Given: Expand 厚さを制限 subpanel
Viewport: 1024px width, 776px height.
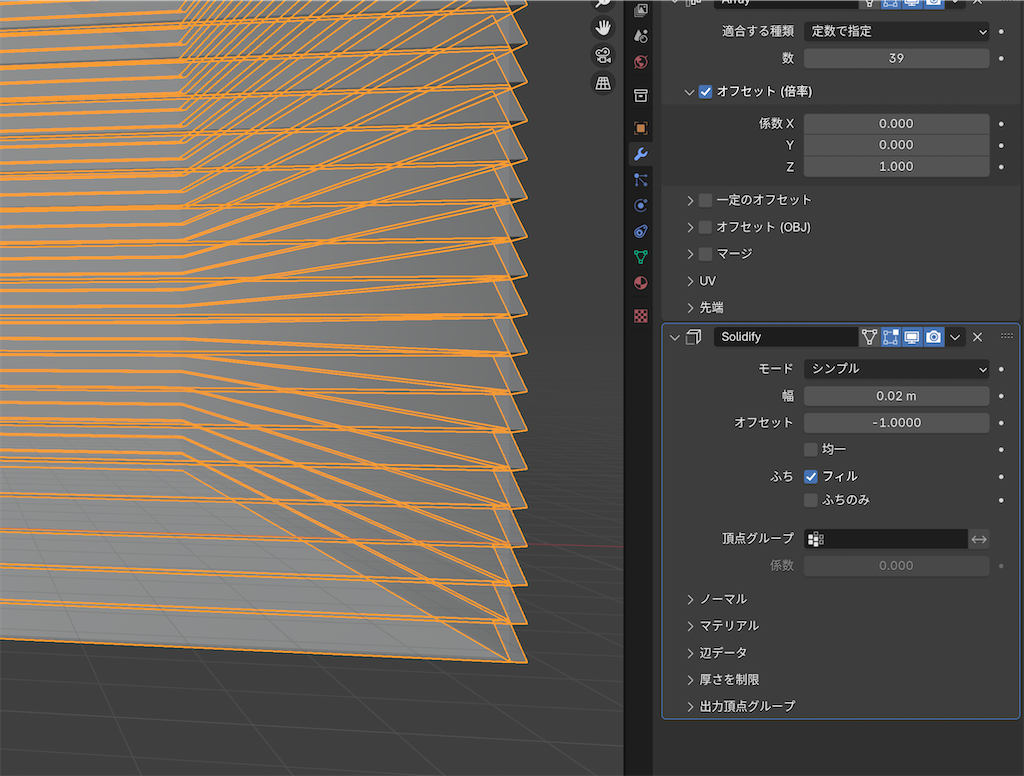Looking at the screenshot, I should coord(690,680).
